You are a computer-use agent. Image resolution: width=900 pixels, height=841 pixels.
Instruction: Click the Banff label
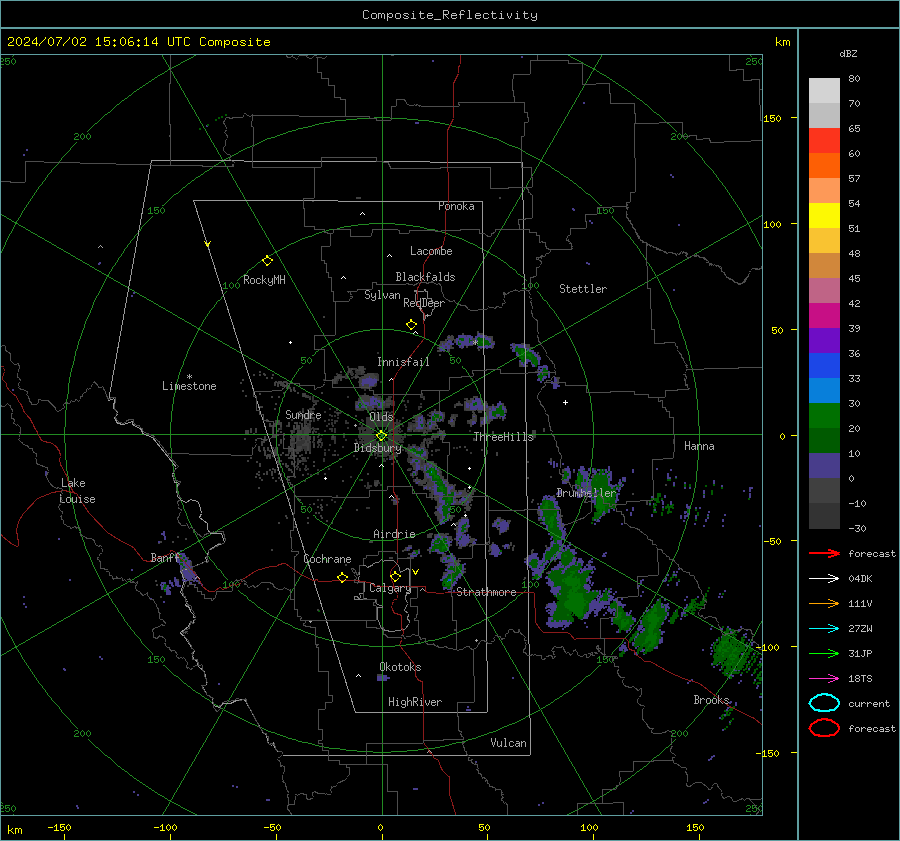[x=165, y=557]
